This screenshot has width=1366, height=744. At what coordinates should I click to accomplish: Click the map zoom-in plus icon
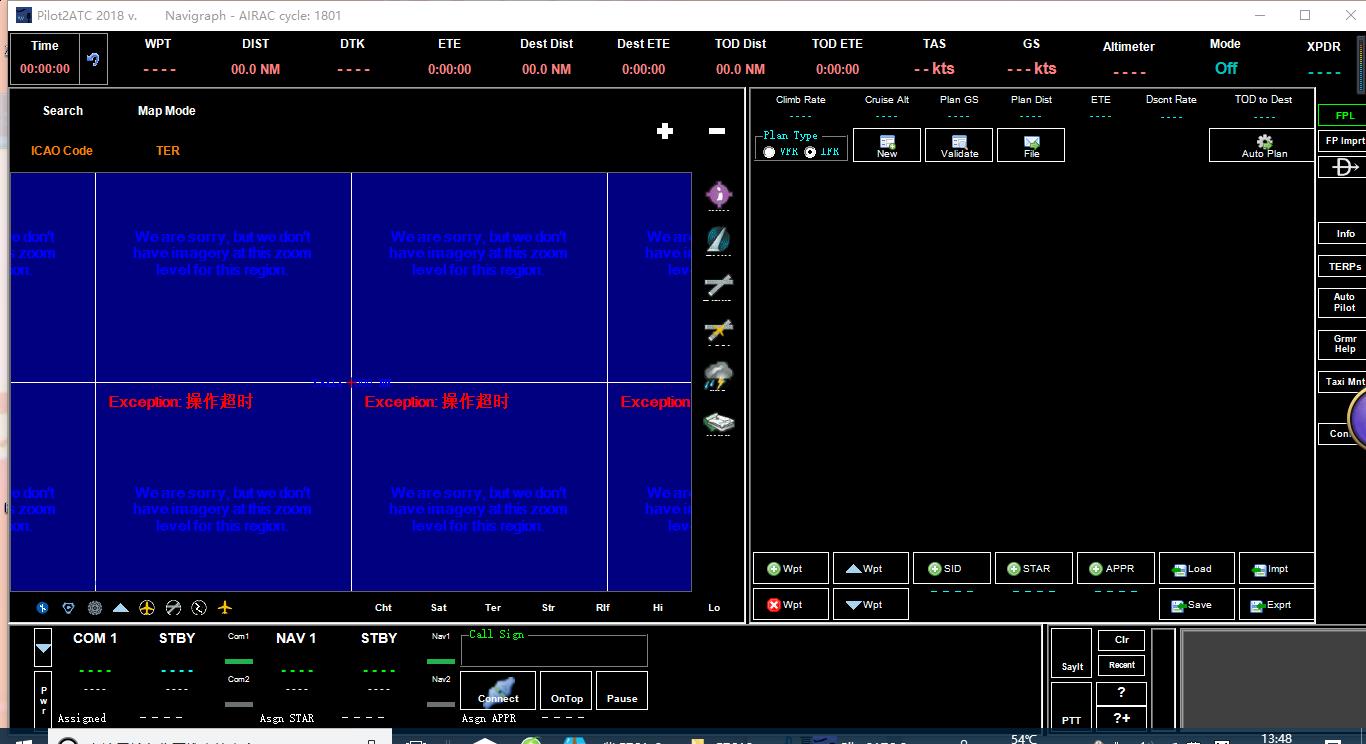pyautogui.click(x=665, y=131)
